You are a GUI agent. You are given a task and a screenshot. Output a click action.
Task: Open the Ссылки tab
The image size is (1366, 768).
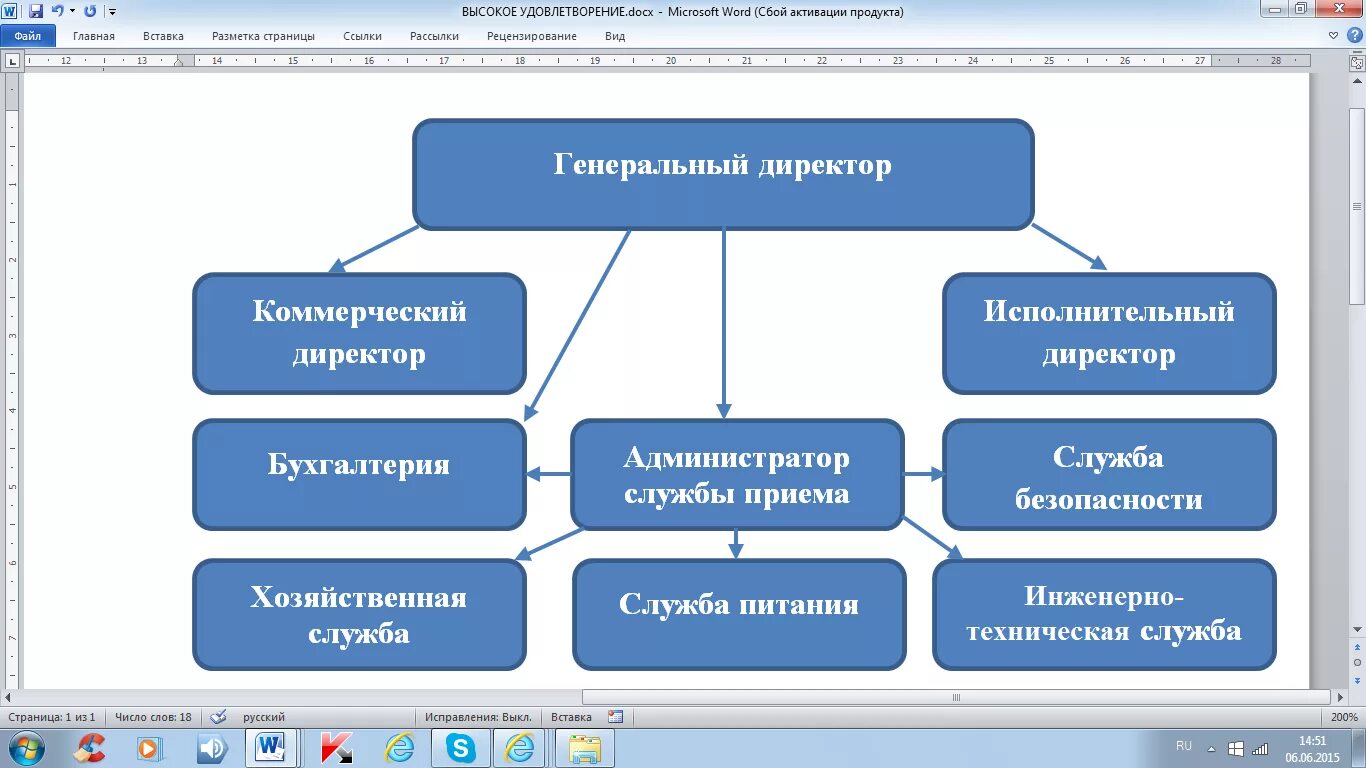click(x=362, y=36)
